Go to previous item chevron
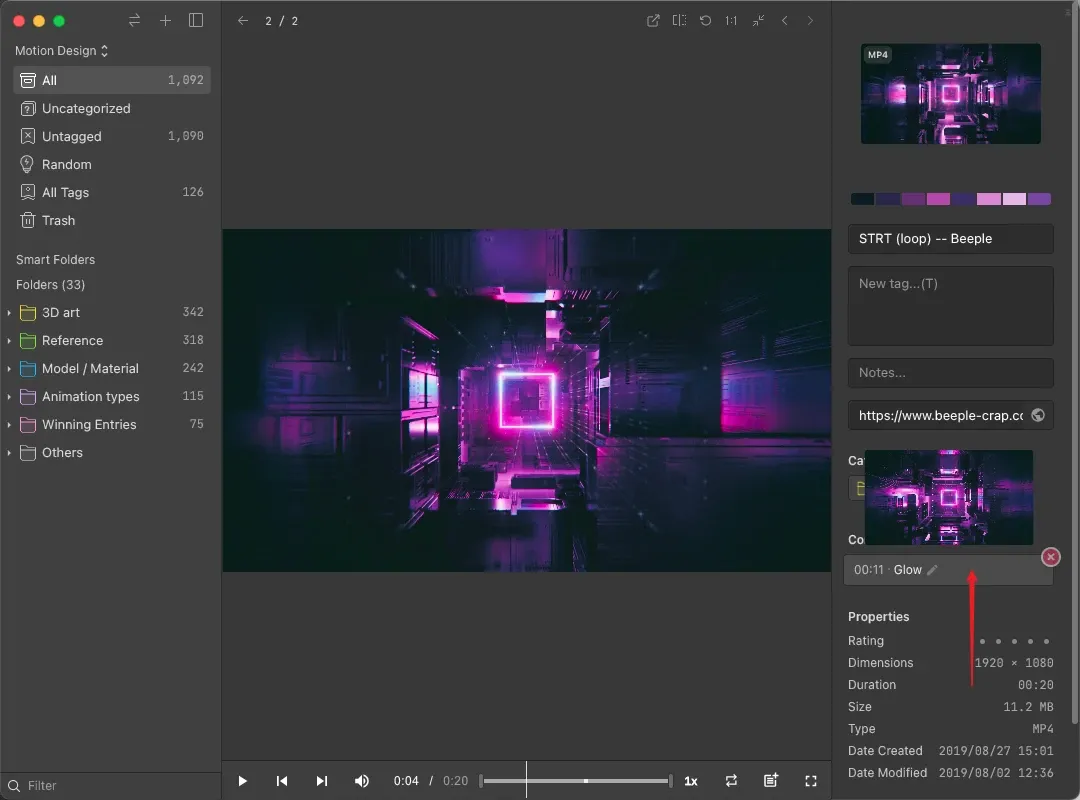1080x800 pixels. pyautogui.click(x=785, y=21)
